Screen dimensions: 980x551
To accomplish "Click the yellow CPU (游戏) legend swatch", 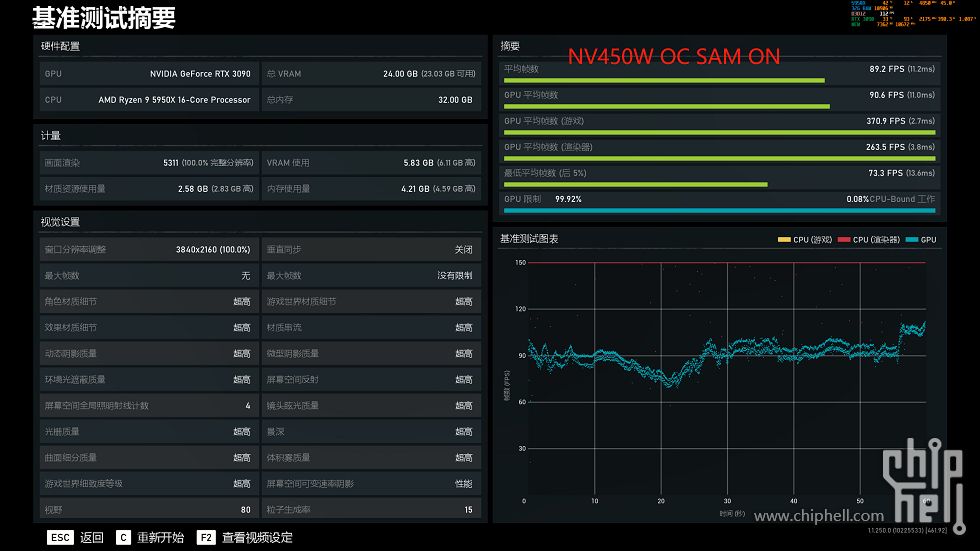I will 784,239.
